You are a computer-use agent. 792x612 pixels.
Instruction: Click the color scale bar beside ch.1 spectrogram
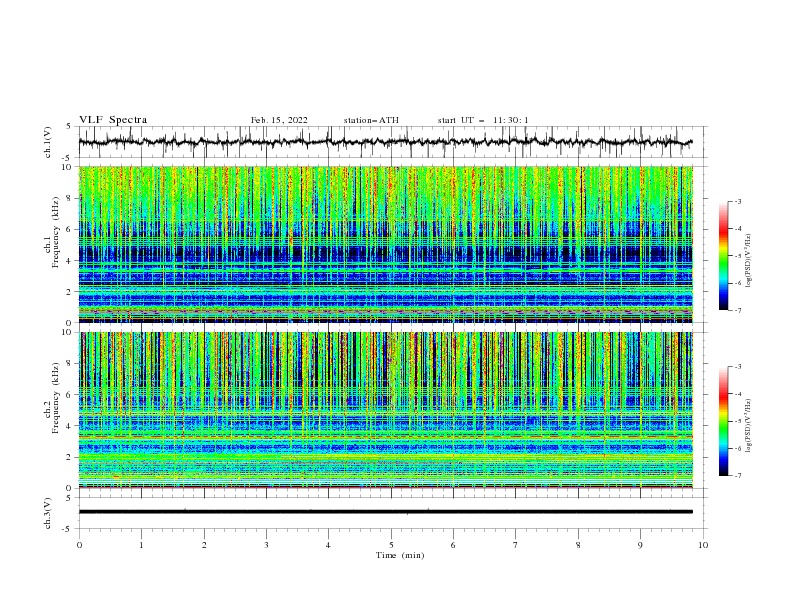point(723,256)
